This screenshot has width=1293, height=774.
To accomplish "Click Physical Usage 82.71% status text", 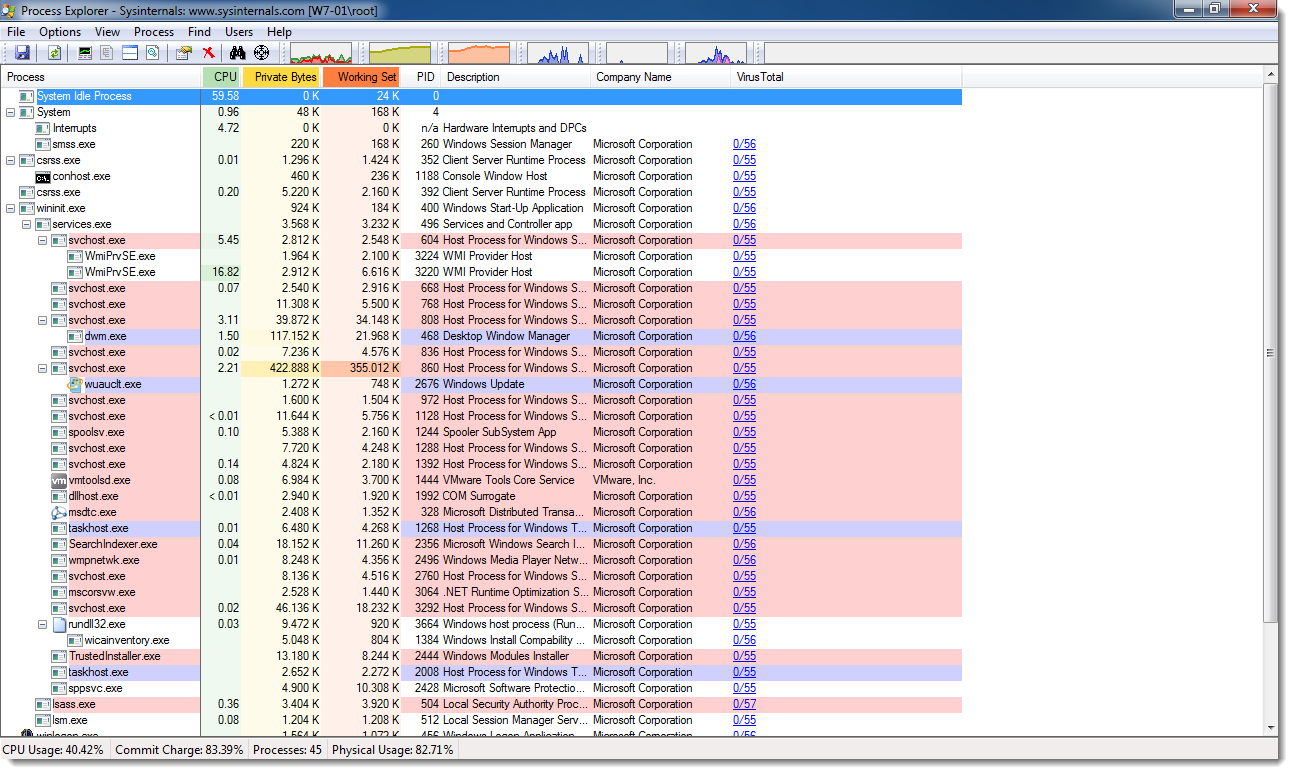I will pyautogui.click(x=393, y=750).
